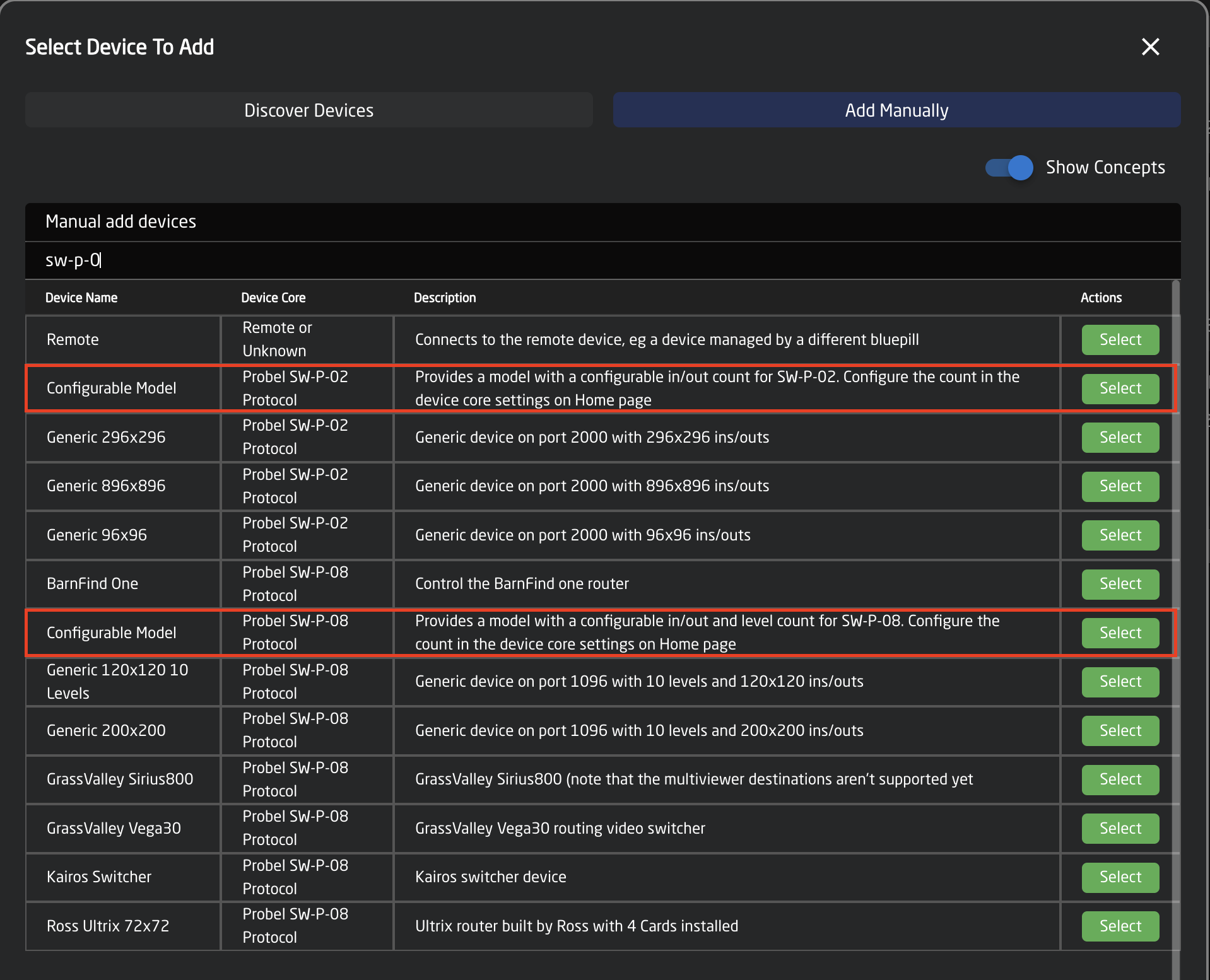Toggle the Show Concepts switch
Screen dimensions: 1210x980
pos(1009,168)
